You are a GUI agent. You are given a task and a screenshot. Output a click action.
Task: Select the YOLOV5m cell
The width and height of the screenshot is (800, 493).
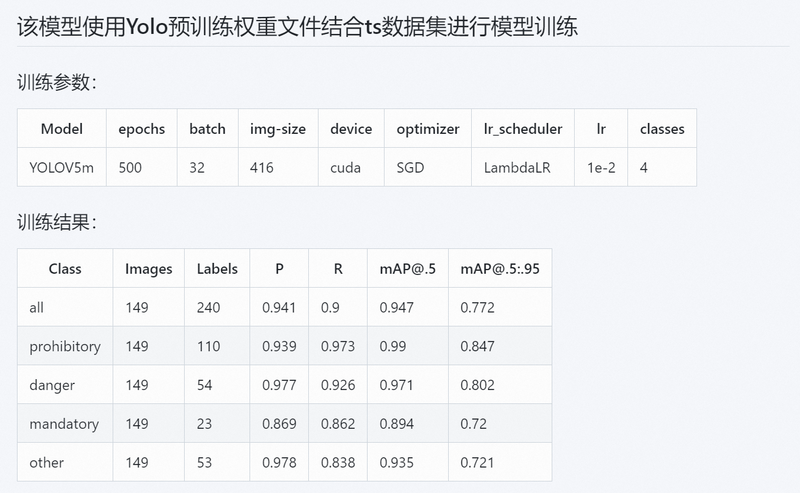(x=62, y=167)
